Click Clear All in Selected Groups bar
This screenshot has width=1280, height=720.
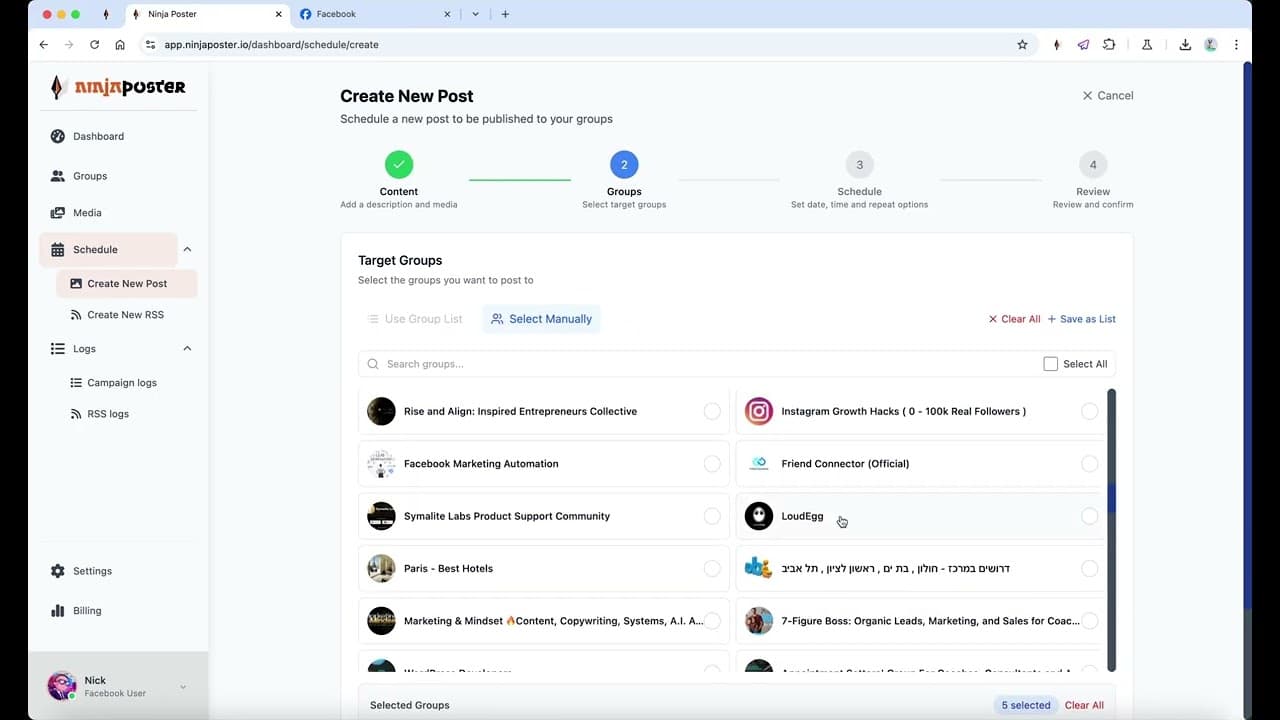(1084, 705)
